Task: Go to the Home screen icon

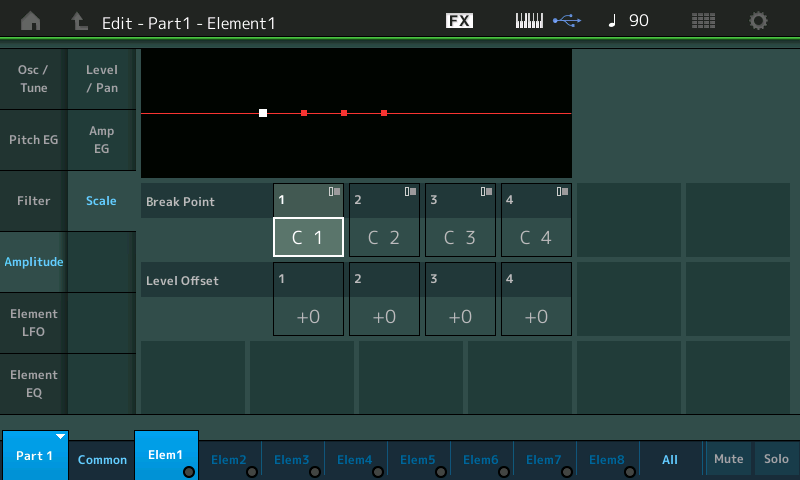Action: point(31,21)
